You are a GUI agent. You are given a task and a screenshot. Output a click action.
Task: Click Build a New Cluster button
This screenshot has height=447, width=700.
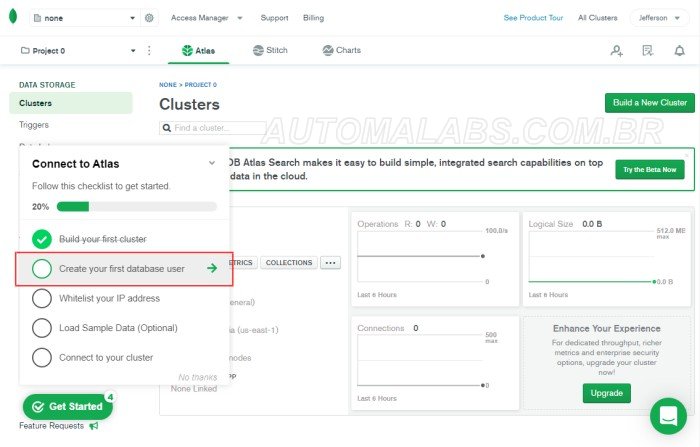click(650, 103)
